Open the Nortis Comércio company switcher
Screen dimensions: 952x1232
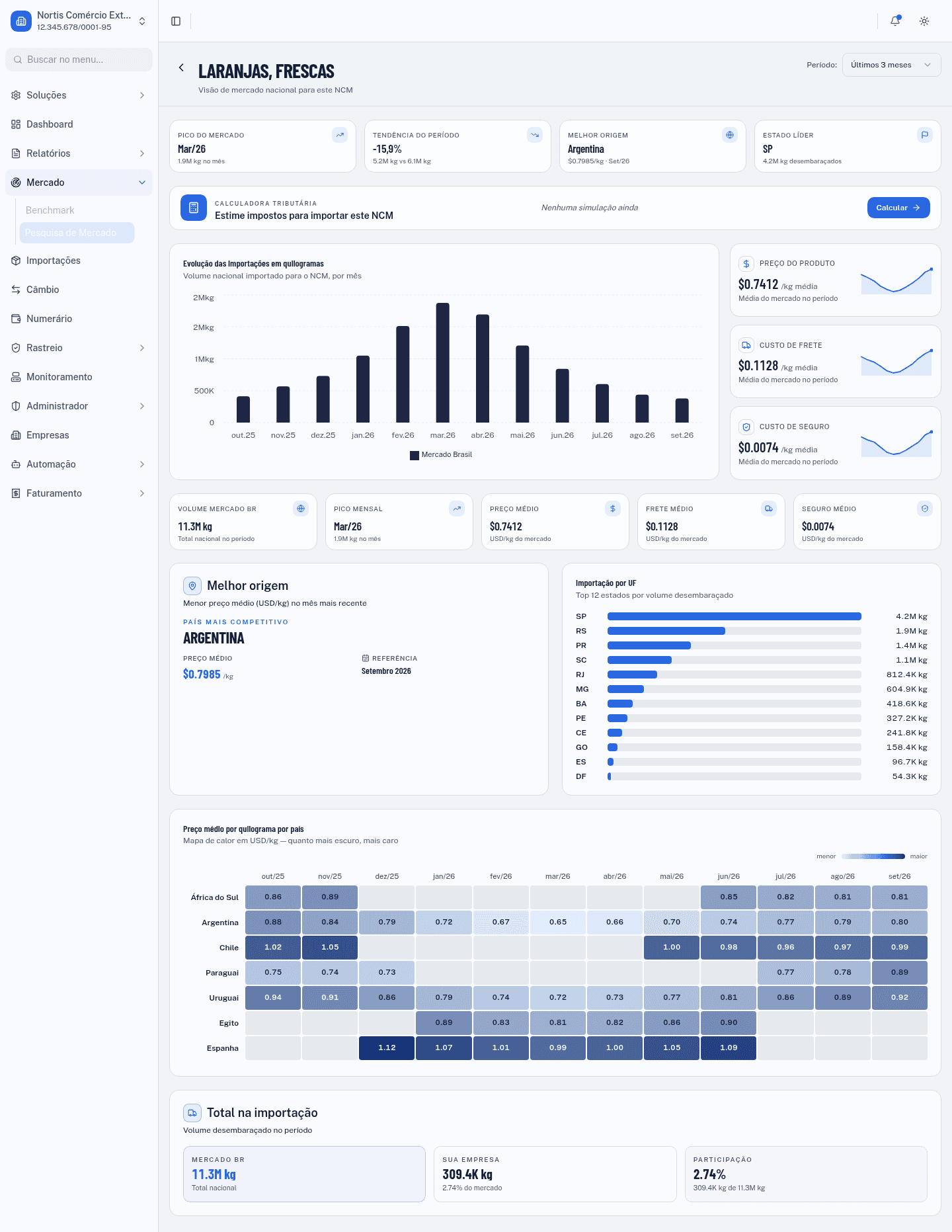click(79, 21)
